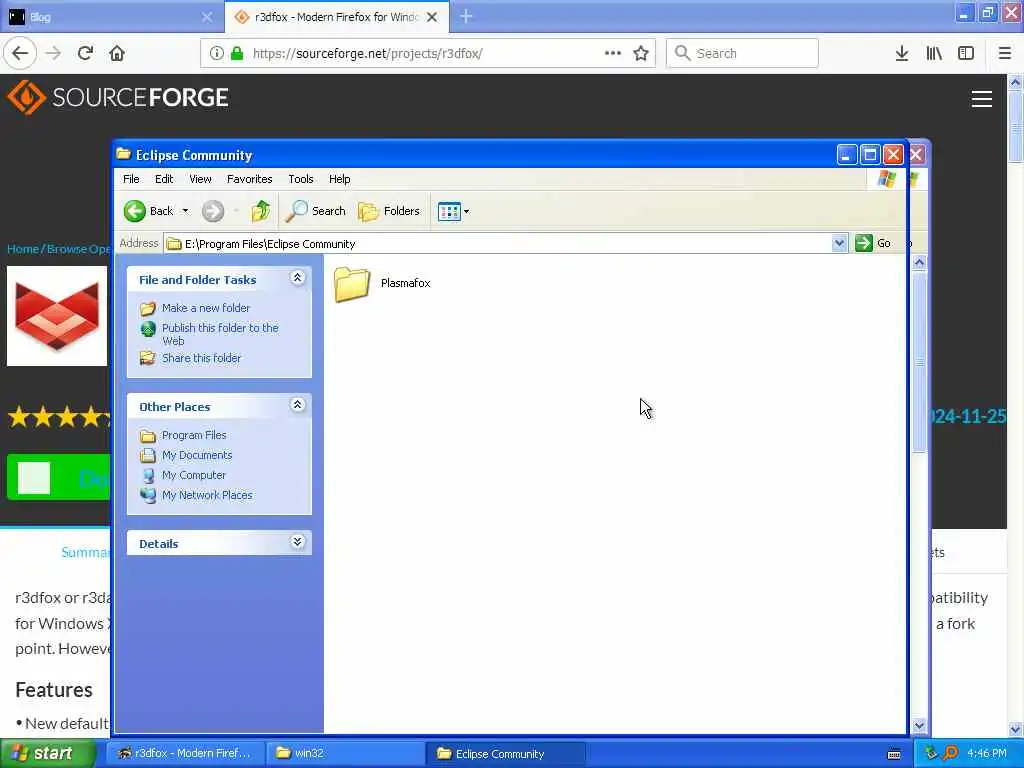Open the Back history dropdown arrow
Viewport: 1024px width, 768px height.
coord(185,211)
